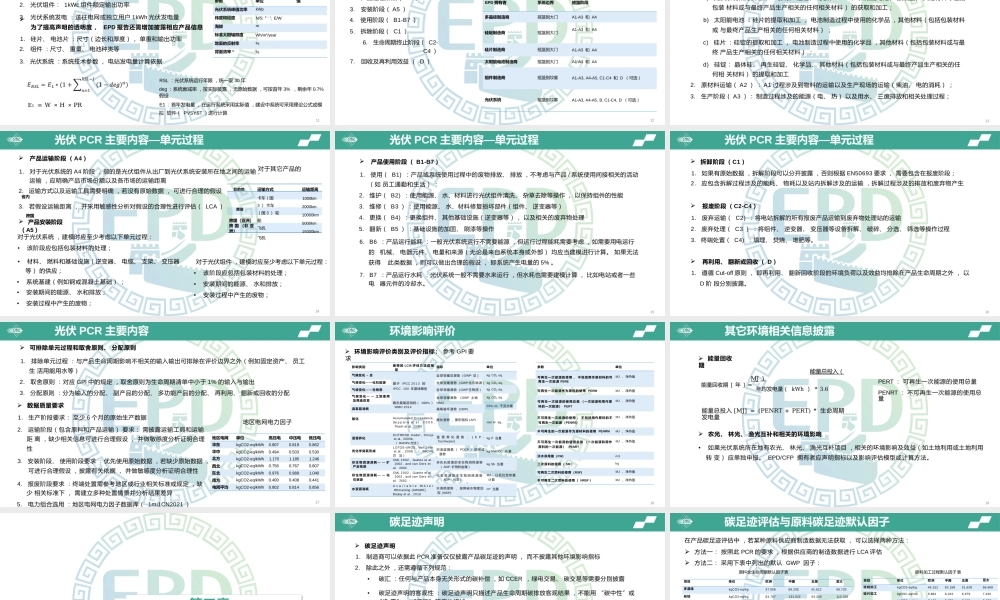The image size is (1000, 600).
Task: Click the white parallelogram logo in 环境影响评价 header
Action: [644, 331]
